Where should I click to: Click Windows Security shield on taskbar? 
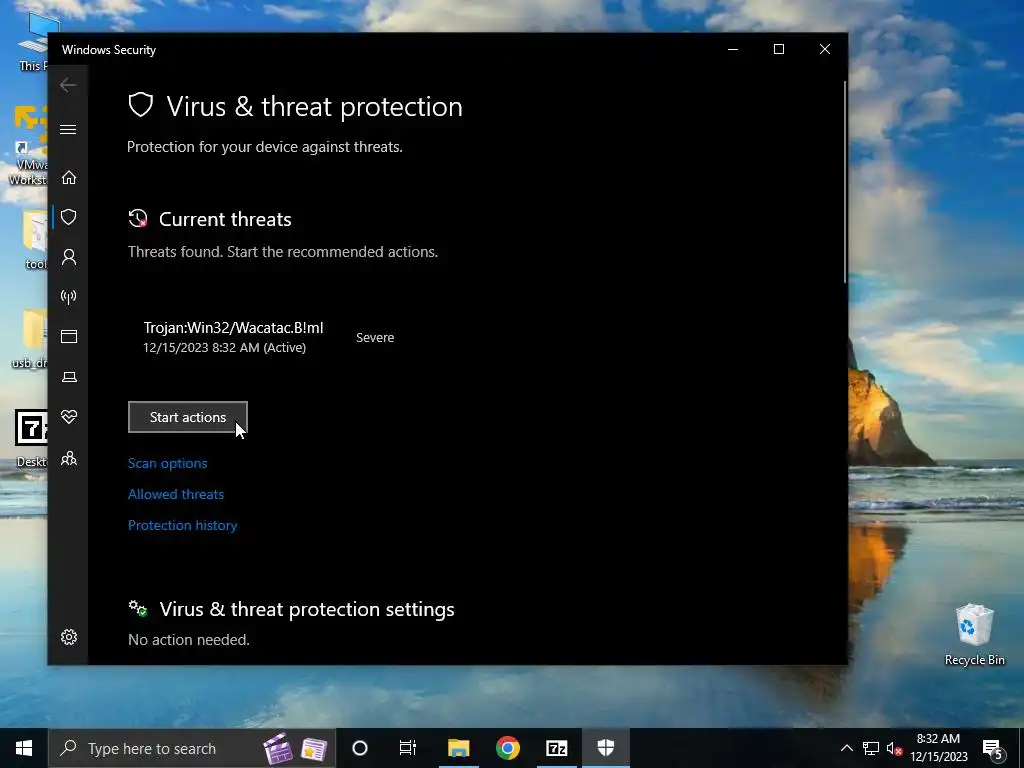(605, 748)
